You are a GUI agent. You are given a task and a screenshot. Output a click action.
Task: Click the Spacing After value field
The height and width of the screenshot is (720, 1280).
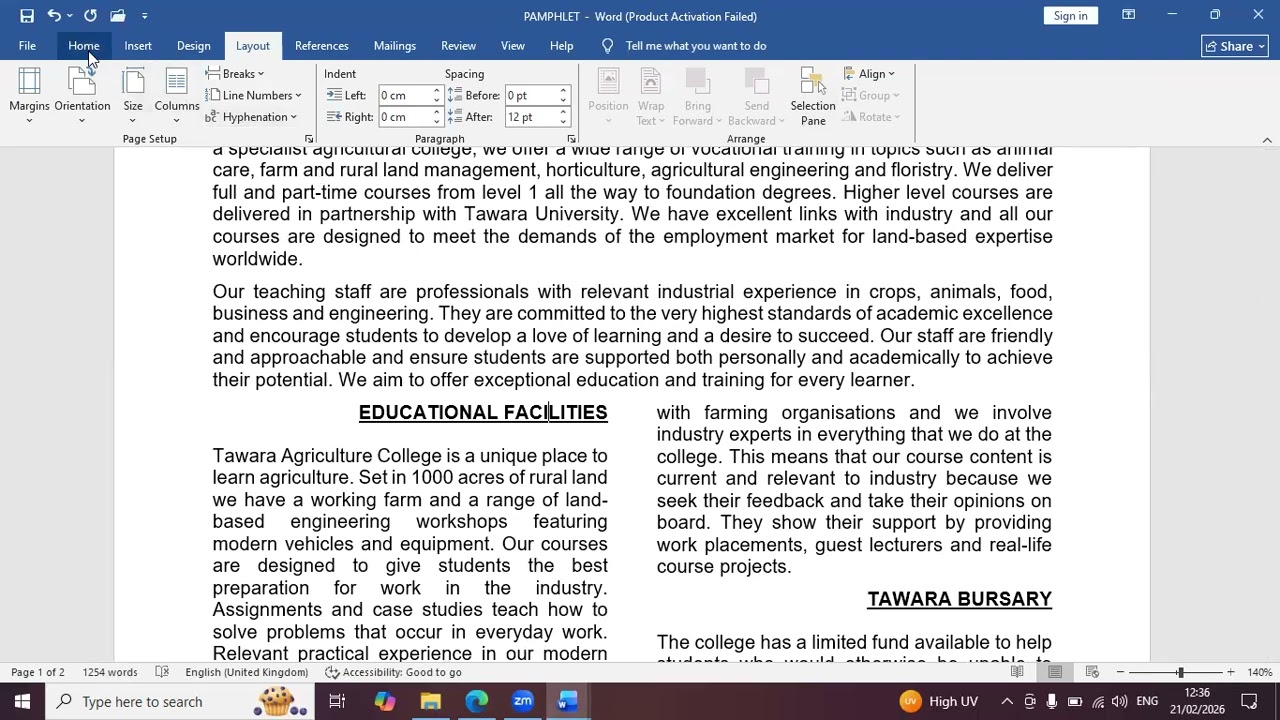(x=530, y=117)
